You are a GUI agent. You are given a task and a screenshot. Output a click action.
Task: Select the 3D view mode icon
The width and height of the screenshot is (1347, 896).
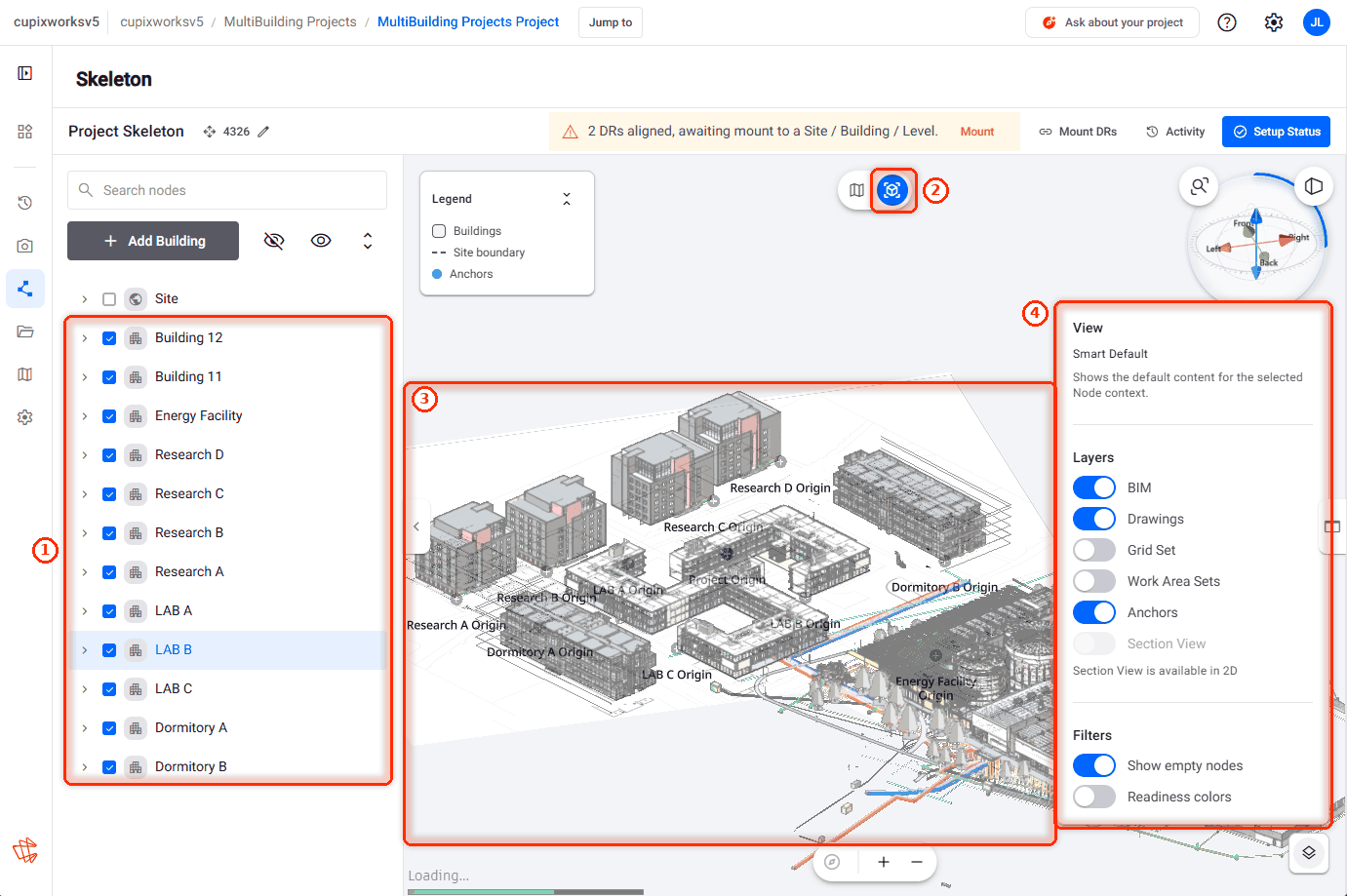point(891,190)
